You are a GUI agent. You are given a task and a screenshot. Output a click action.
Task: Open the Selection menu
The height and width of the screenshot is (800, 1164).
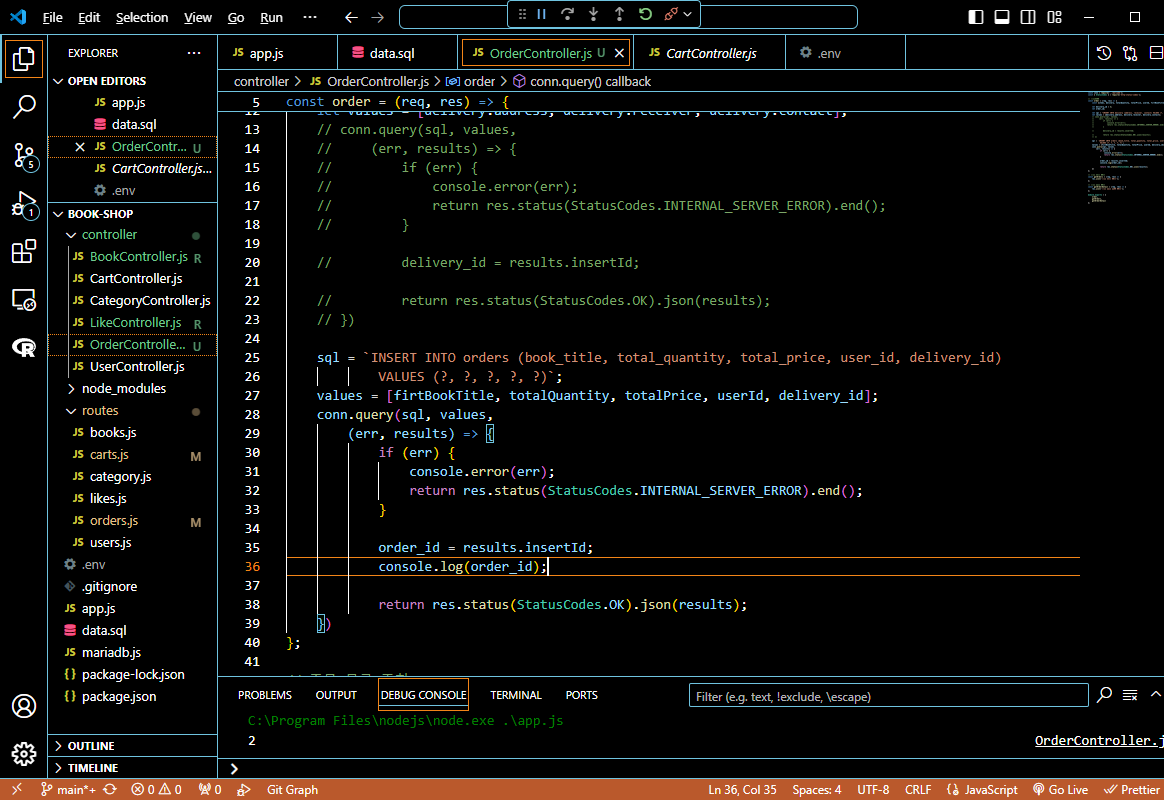(x=142, y=17)
